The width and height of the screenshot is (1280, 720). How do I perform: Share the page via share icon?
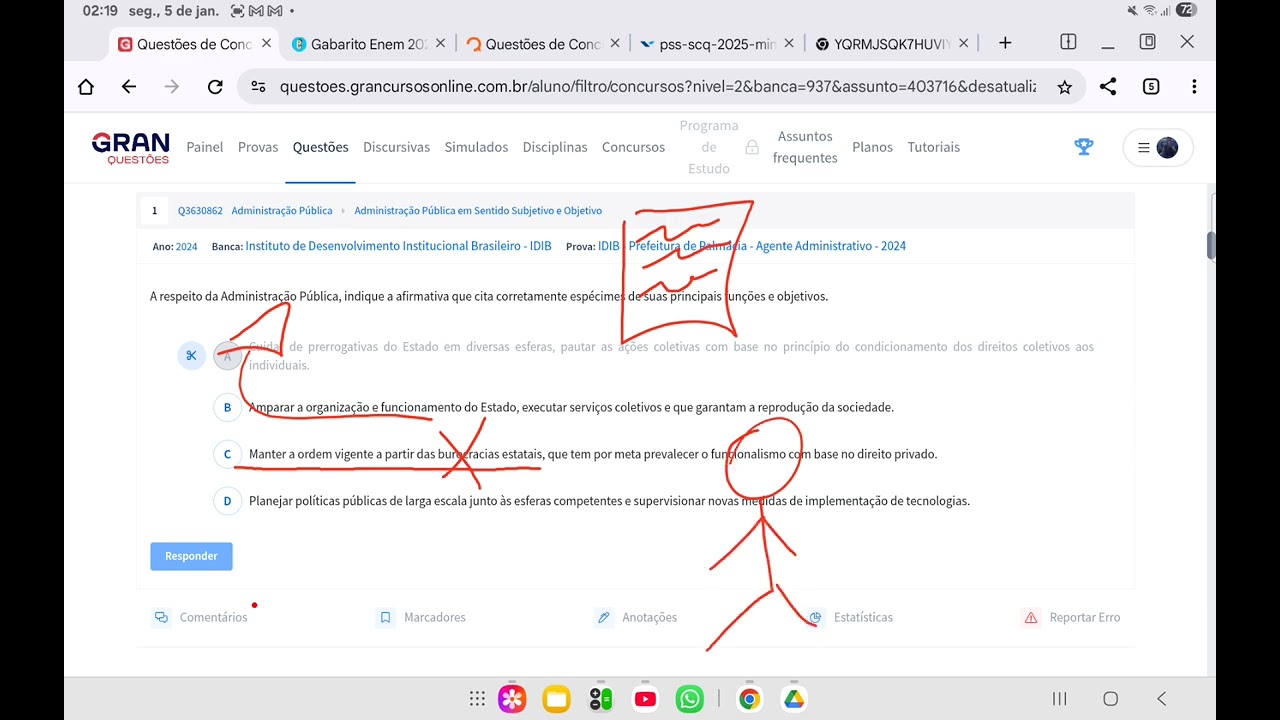(x=1108, y=87)
